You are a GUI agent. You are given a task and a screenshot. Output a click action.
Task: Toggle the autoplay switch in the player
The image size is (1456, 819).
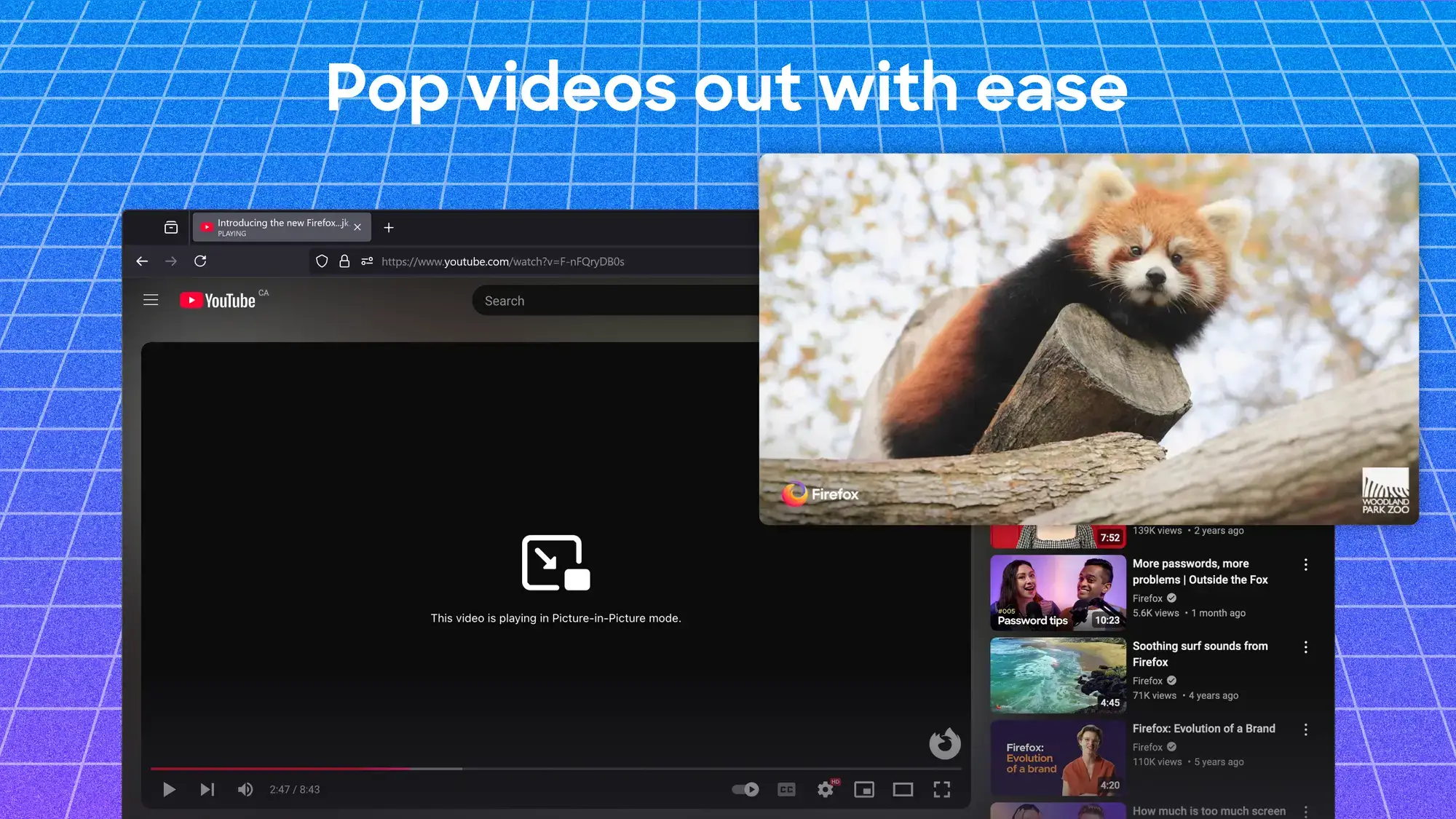click(745, 789)
